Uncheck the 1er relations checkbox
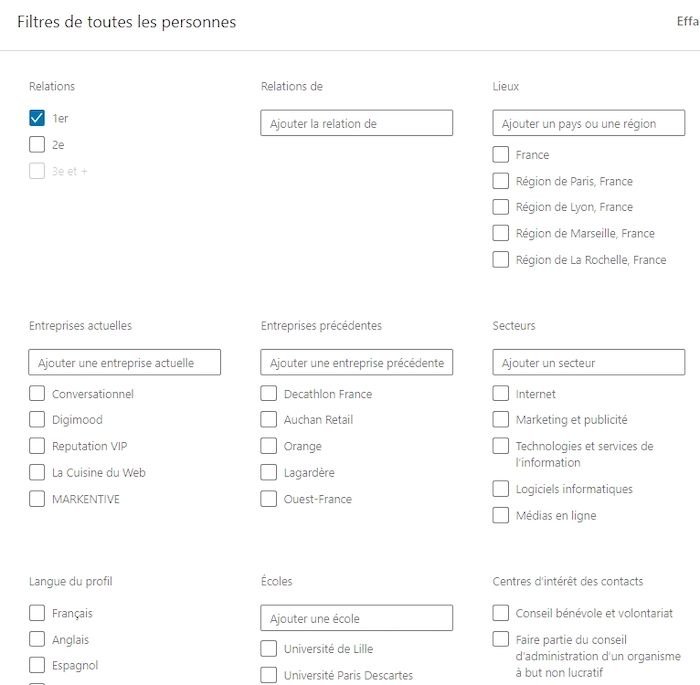This screenshot has height=685, width=700. (37, 118)
